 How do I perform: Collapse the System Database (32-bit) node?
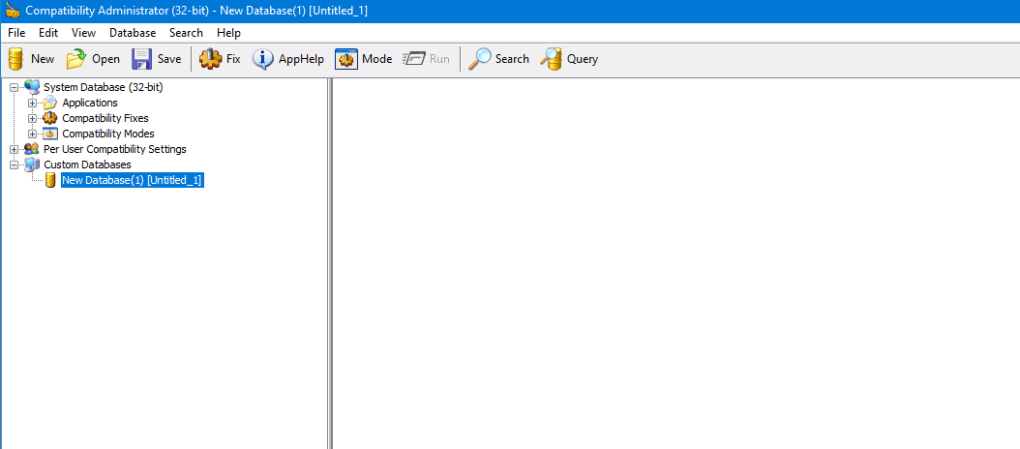[x=14, y=88]
